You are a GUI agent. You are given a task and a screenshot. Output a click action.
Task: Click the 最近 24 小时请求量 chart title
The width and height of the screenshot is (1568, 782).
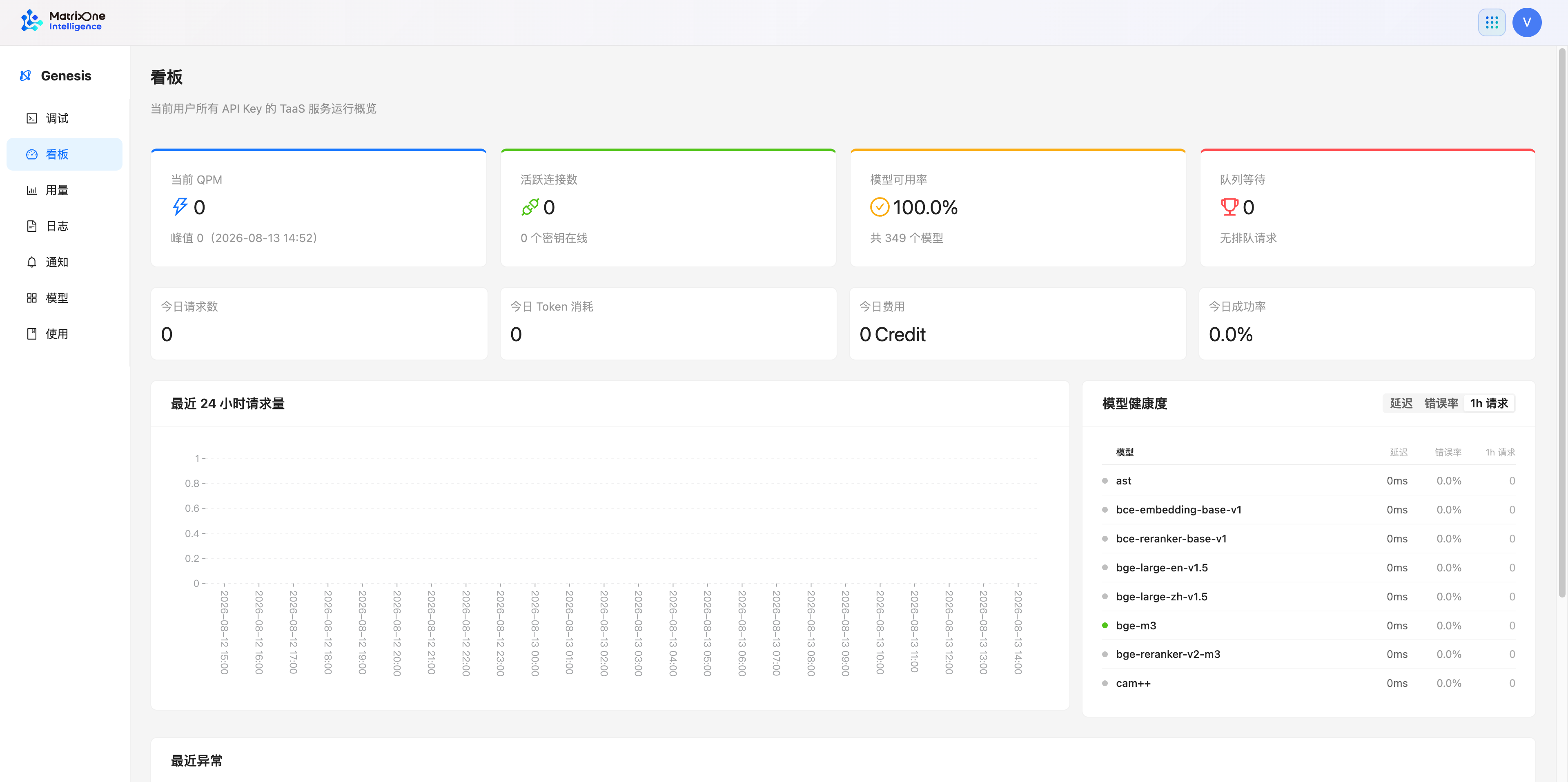[228, 404]
